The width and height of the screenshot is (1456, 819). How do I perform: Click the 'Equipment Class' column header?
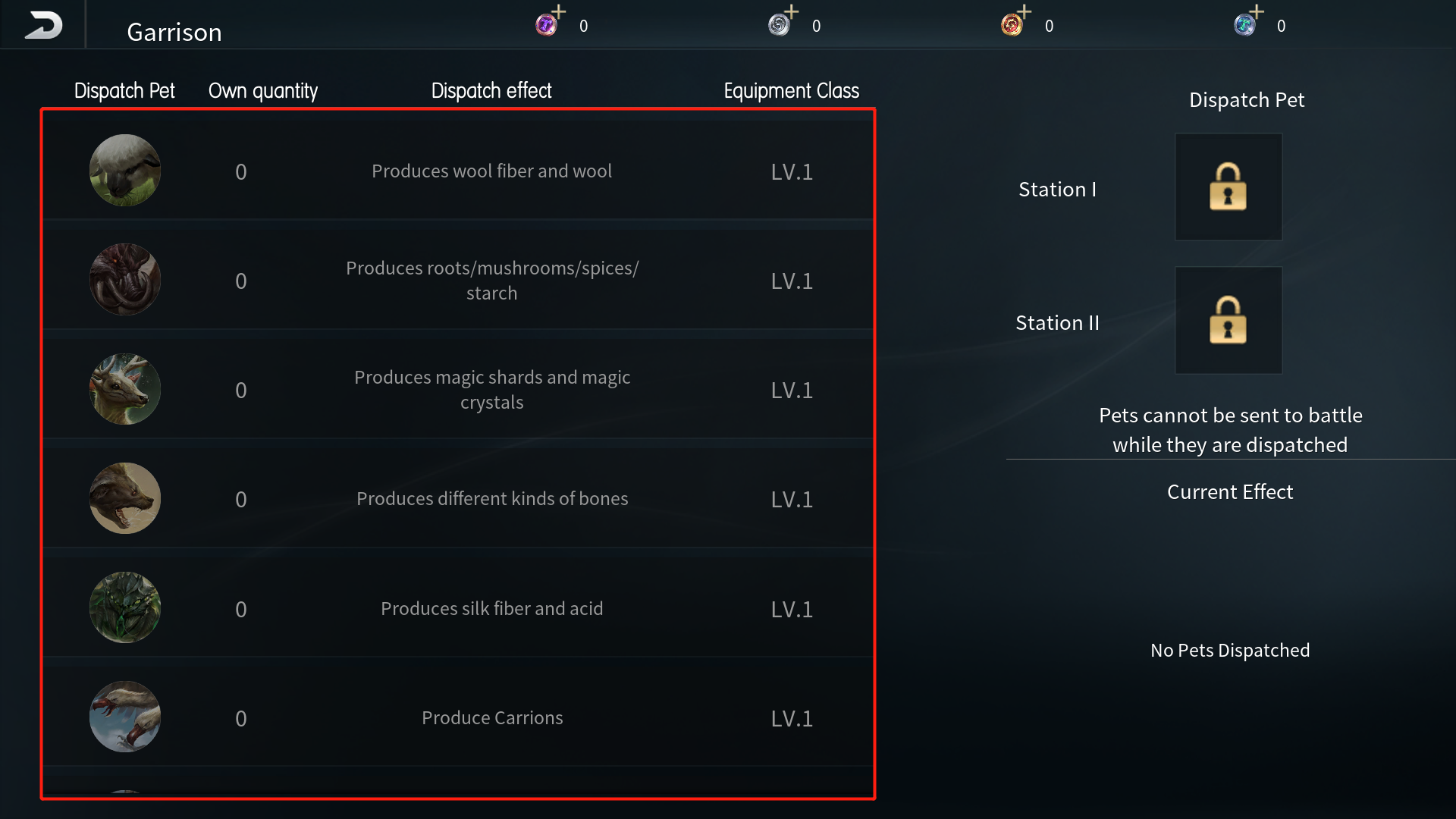791,91
